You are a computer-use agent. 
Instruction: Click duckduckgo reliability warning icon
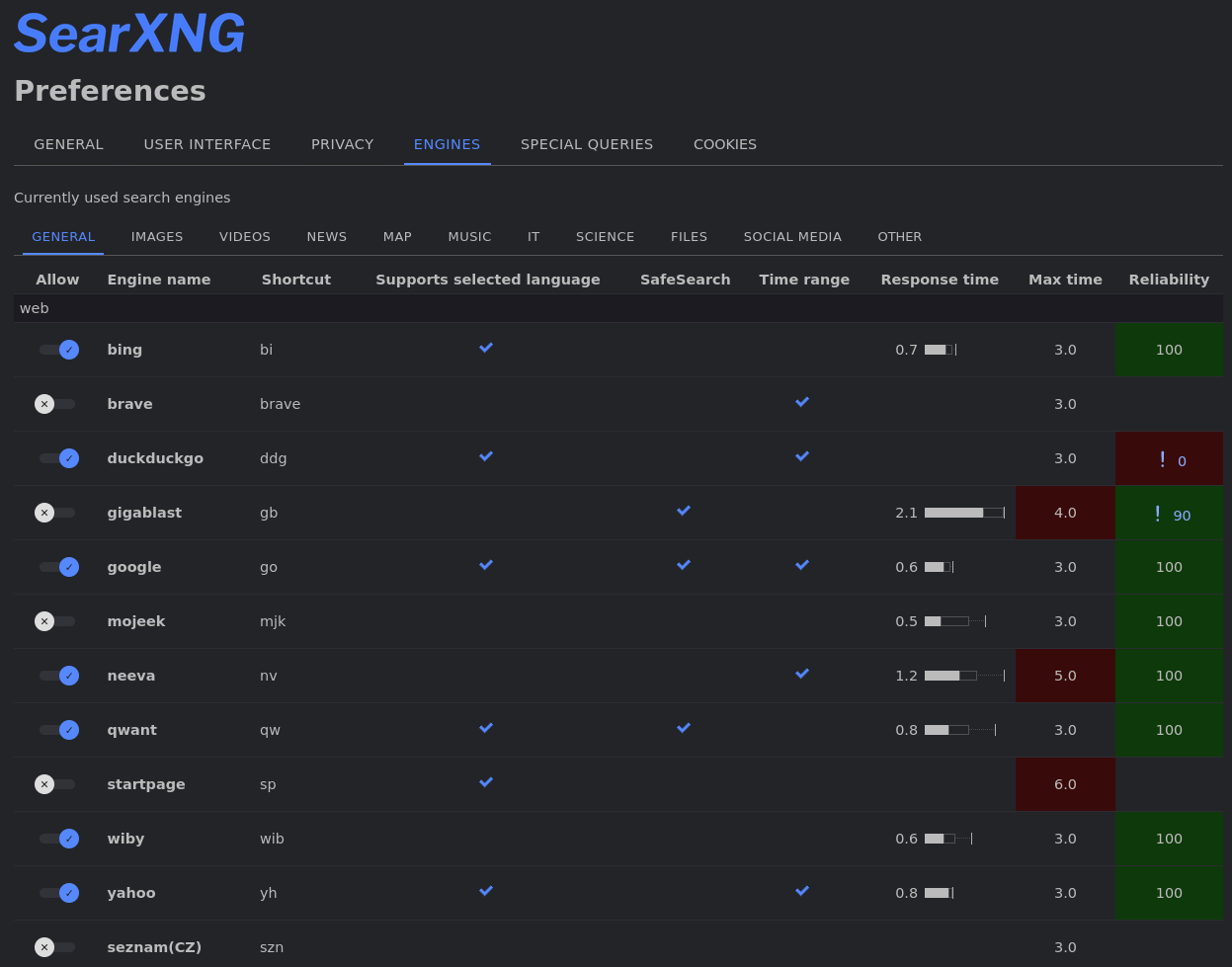tap(1162, 459)
